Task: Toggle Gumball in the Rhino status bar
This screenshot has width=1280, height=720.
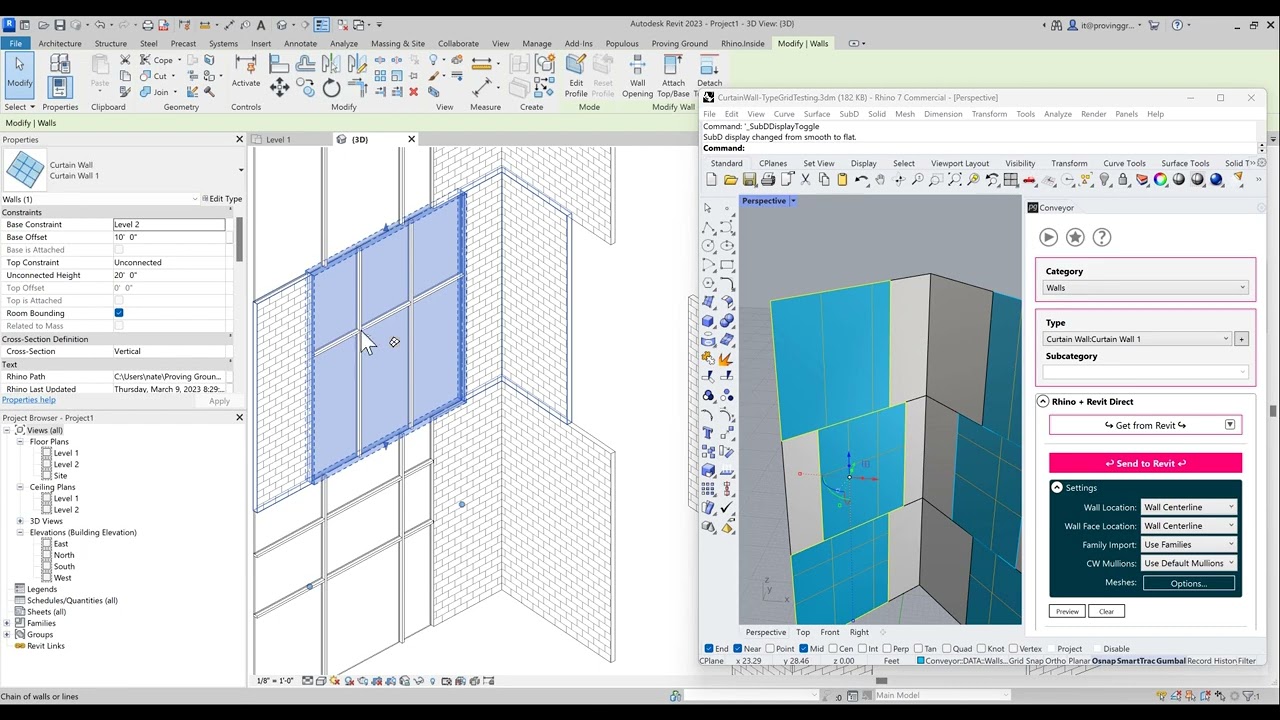Action: (x=1169, y=661)
